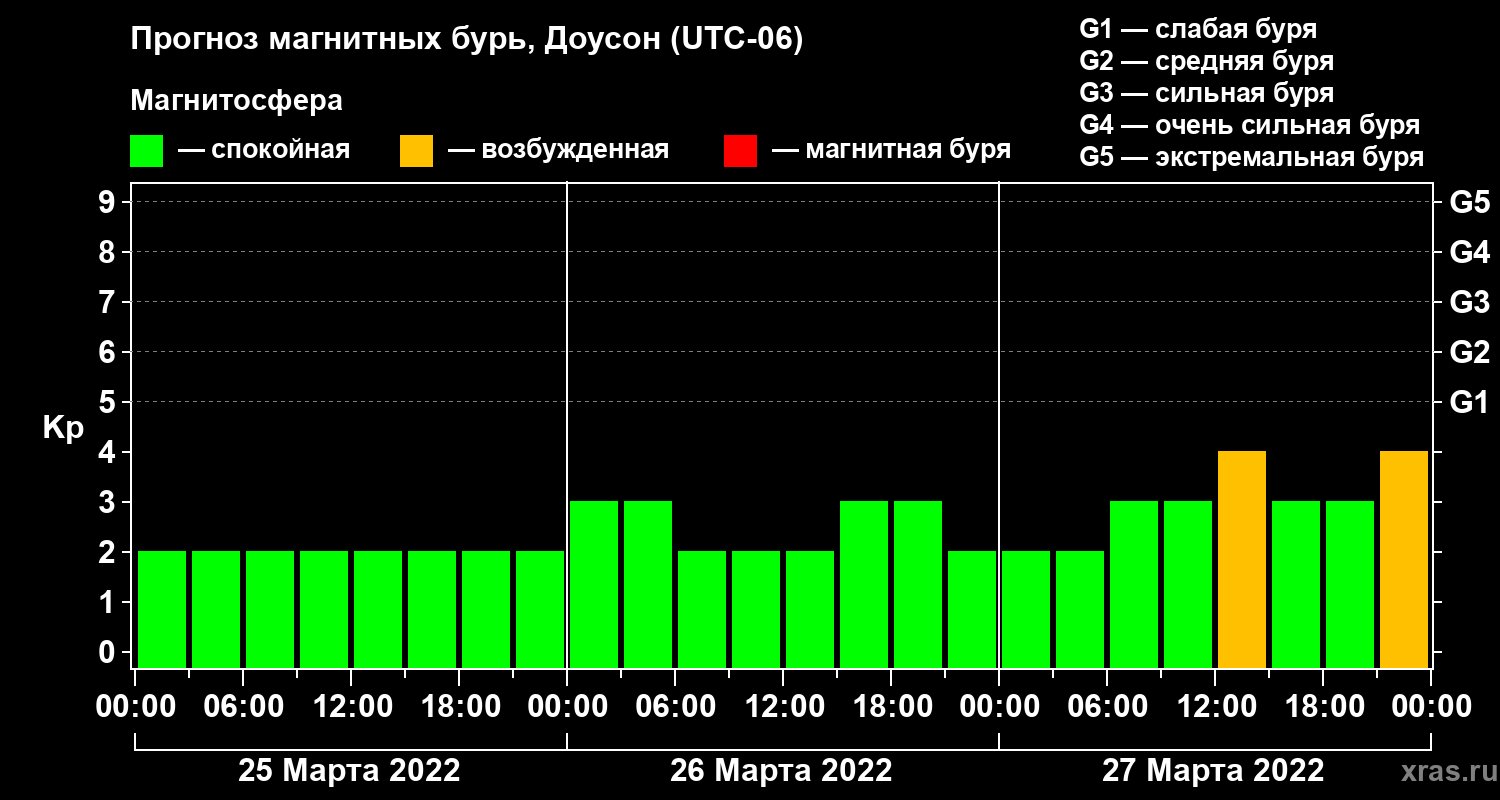Click the Kp axis value 1
This screenshot has width=1500, height=800.
click(109, 602)
